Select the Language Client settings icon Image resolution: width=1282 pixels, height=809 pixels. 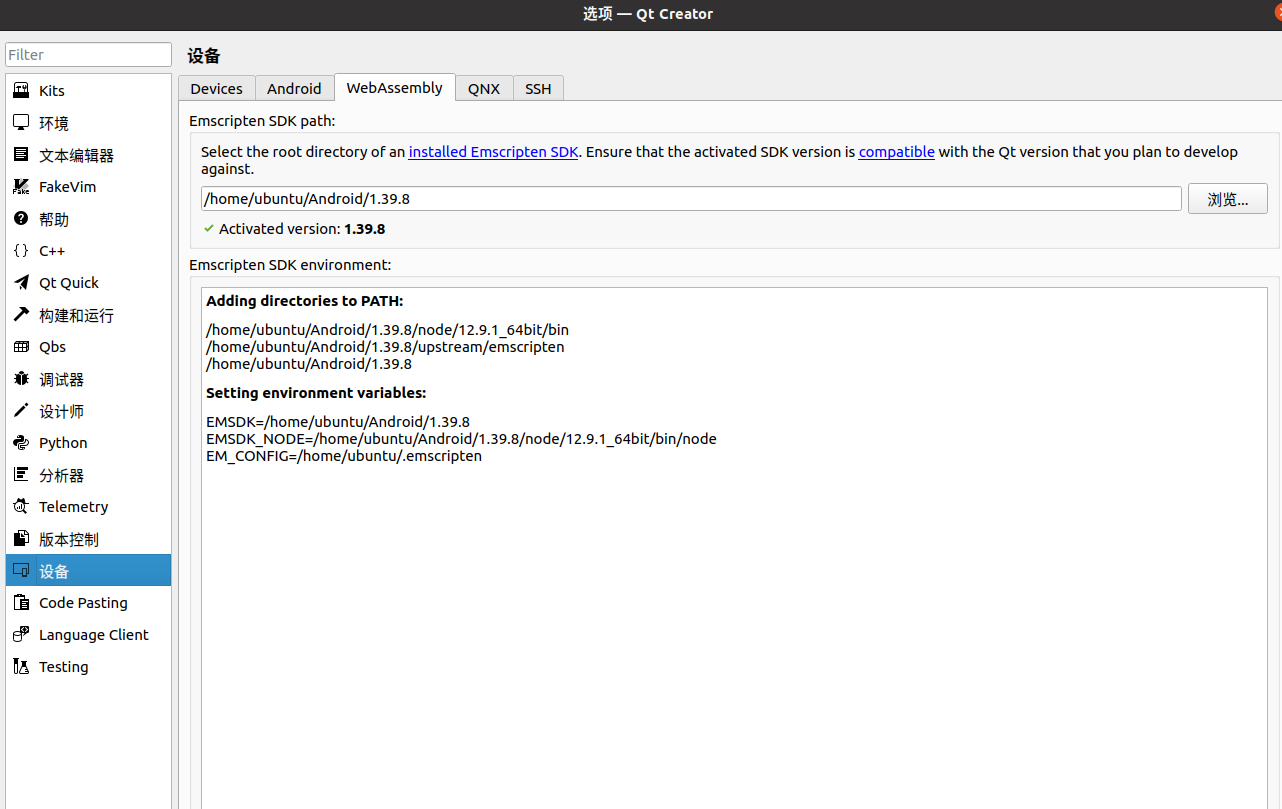[x=93, y=634]
